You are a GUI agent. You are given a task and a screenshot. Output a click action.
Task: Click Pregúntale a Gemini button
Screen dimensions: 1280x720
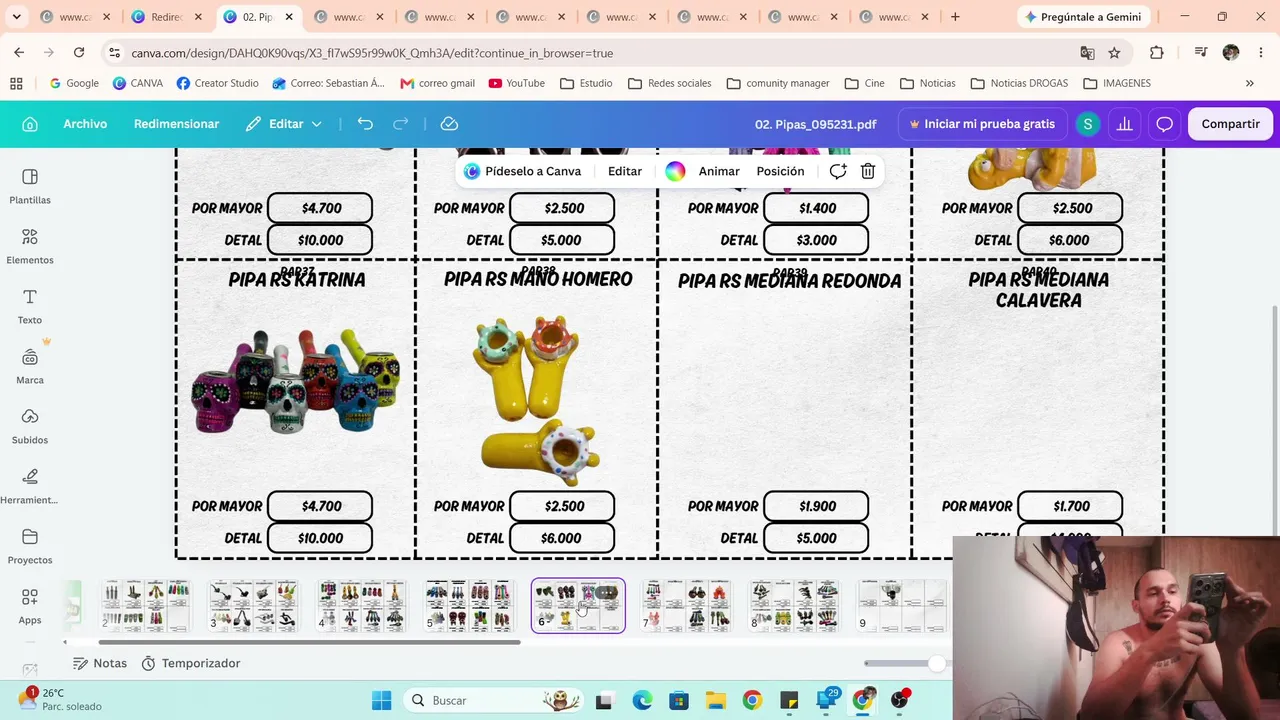pos(1083,17)
